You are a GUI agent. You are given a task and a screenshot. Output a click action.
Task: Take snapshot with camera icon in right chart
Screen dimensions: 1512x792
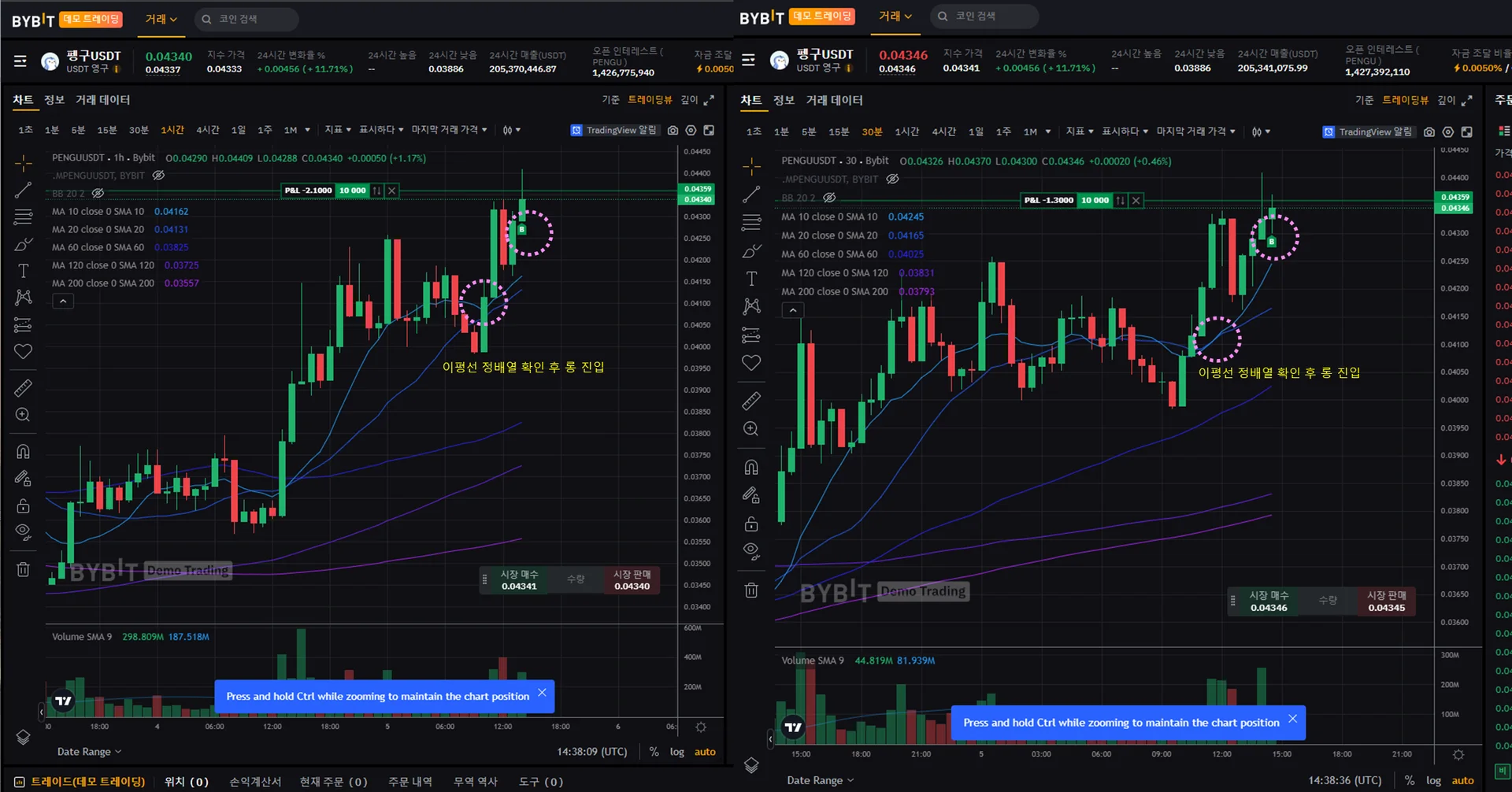(1429, 131)
